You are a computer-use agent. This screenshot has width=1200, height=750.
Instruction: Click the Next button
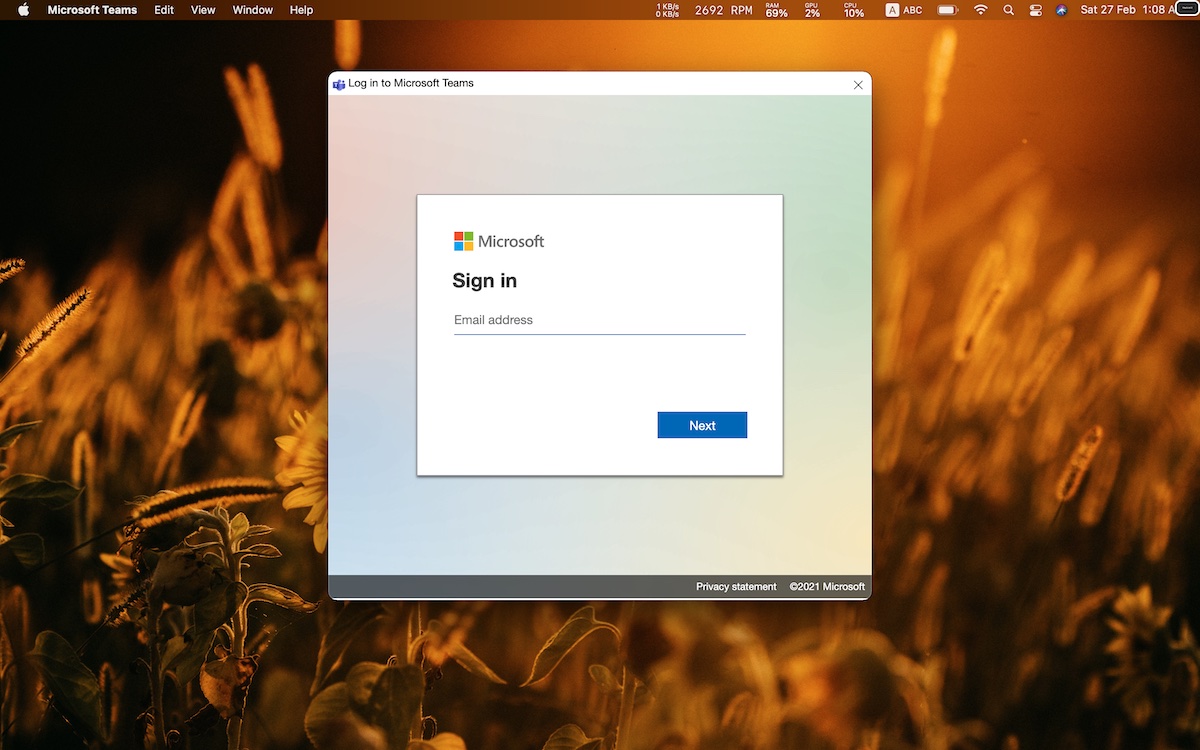click(x=702, y=425)
